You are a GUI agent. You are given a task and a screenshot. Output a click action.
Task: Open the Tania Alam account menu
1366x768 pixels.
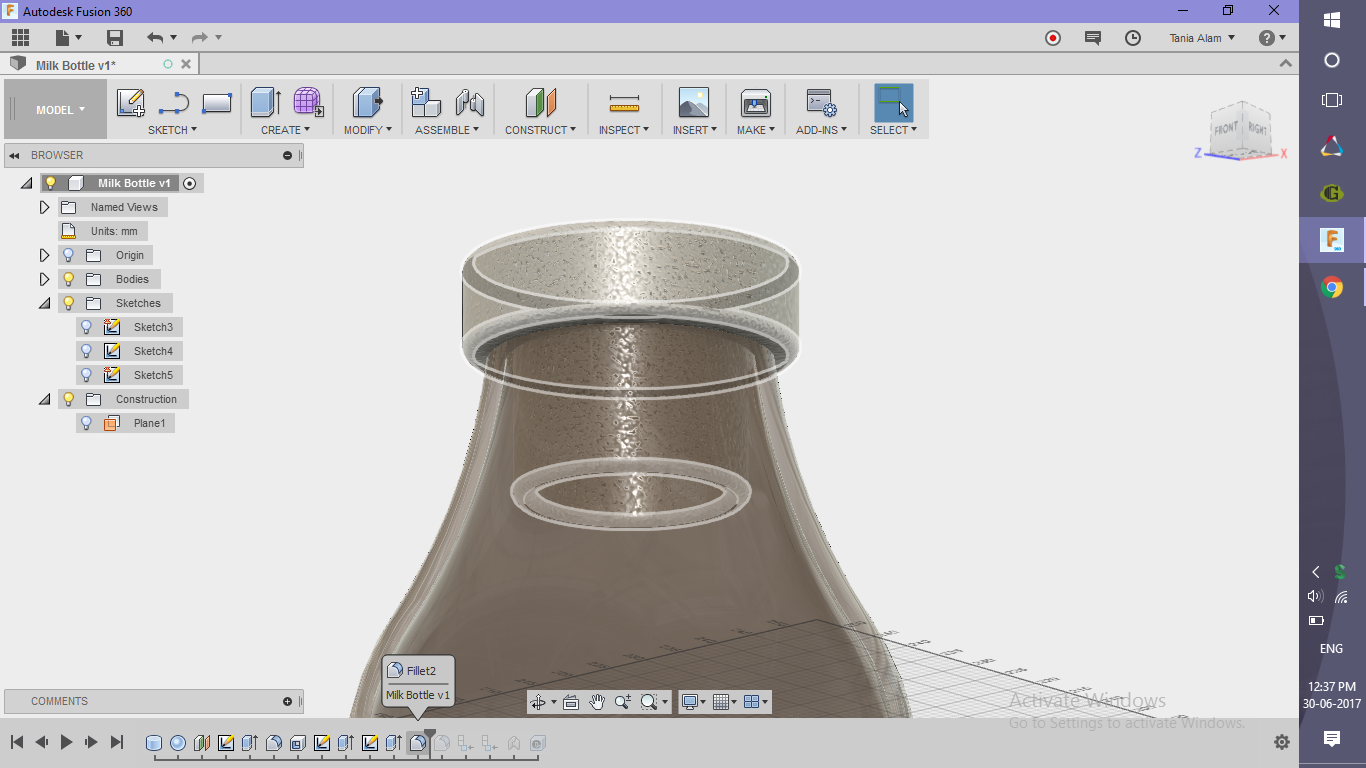pos(1202,38)
